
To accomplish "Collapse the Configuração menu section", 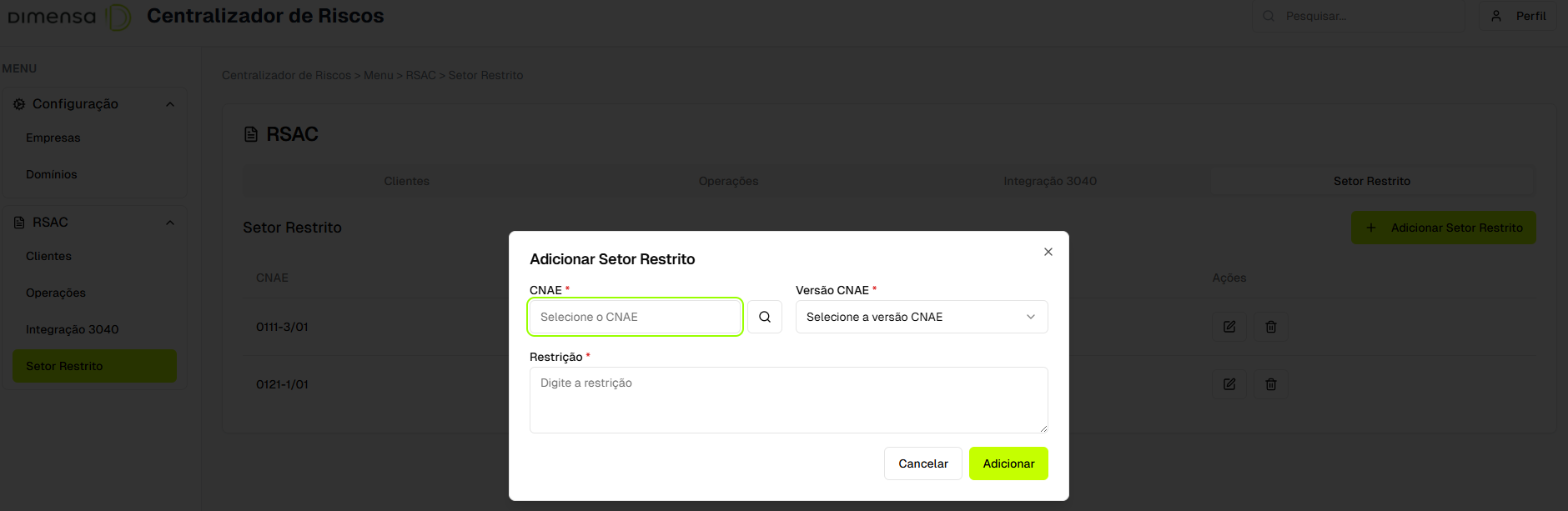I will 170,104.
